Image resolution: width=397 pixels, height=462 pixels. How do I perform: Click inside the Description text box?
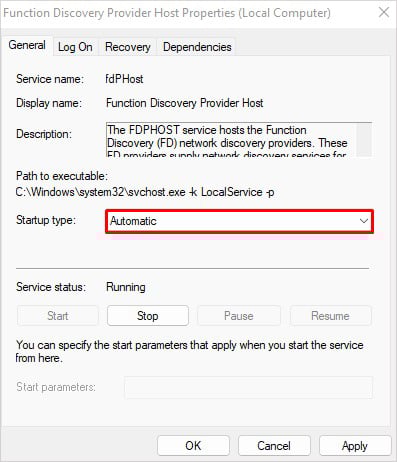point(231,139)
